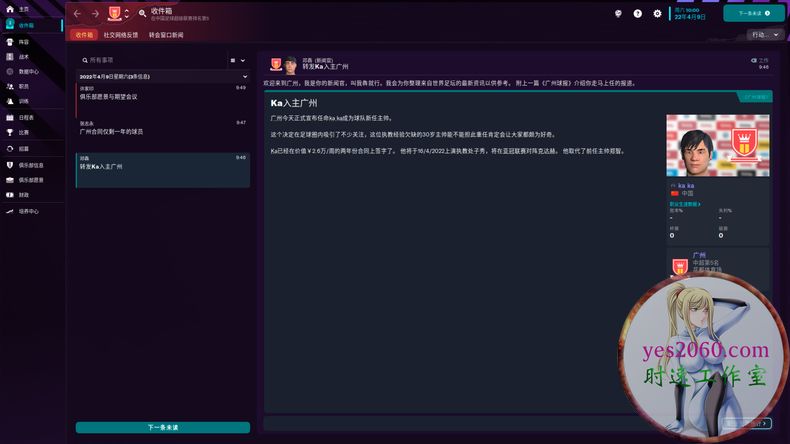Open 战术 tactics in the sidebar
Image resolution: width=790 pixels, height=444 pixels.
click(x=23, y=57)
